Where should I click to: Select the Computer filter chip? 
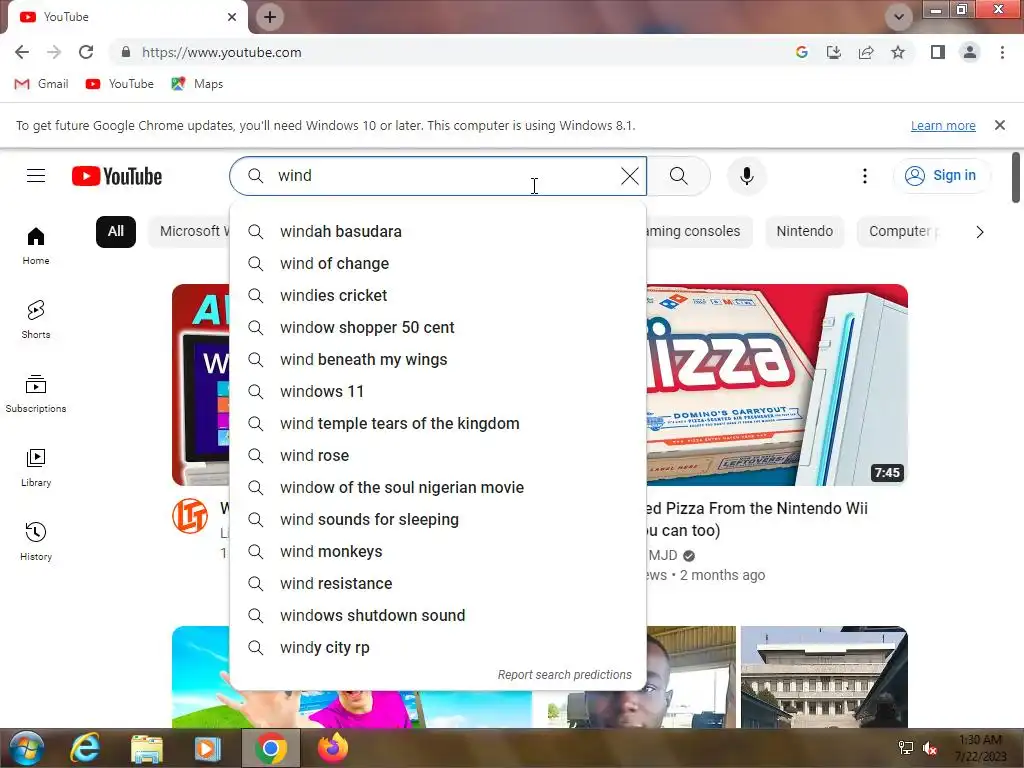click(x=899, y=231)
